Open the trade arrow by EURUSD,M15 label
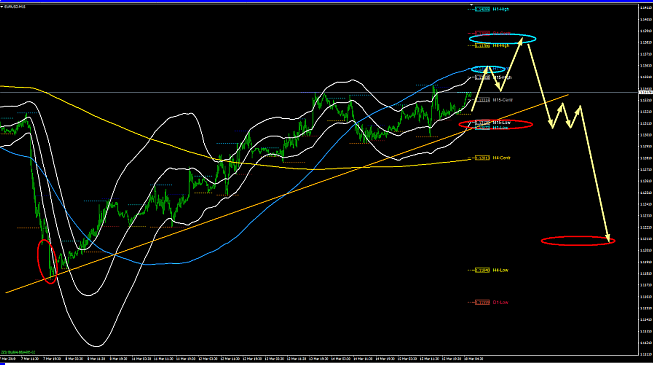 (2, 7)
